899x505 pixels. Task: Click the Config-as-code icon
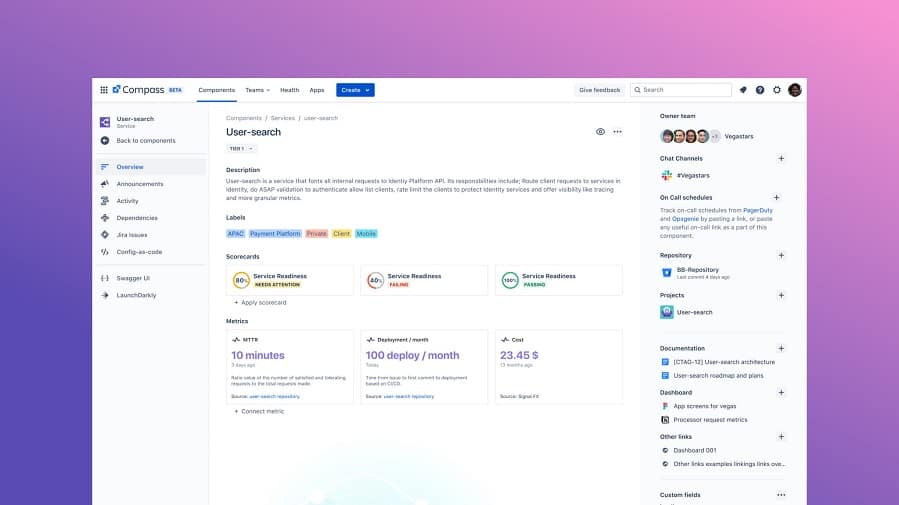105,252
